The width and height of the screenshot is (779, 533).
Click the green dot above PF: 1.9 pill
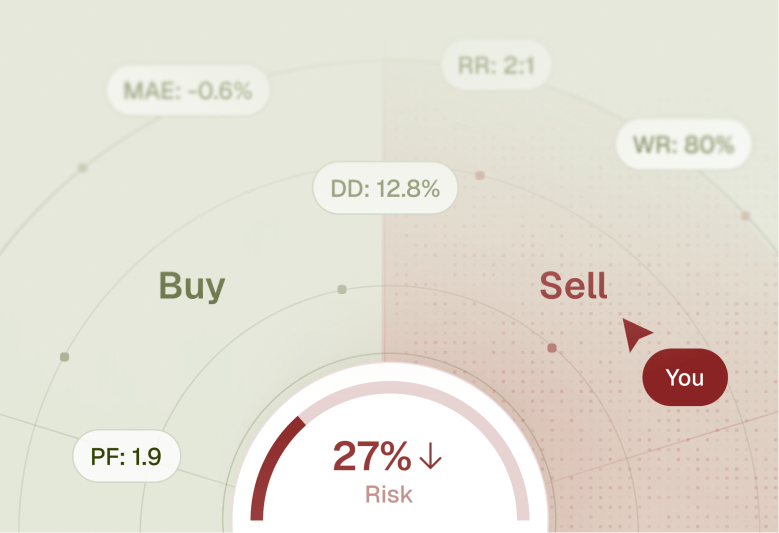click(x=65, y=357)
